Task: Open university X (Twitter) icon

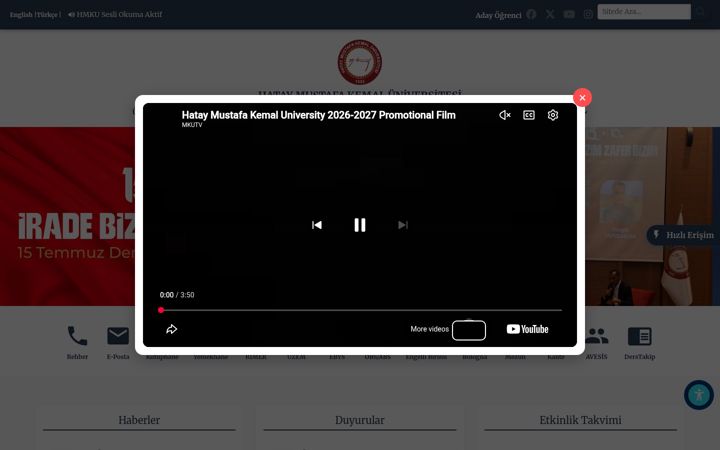Action: 550,14
